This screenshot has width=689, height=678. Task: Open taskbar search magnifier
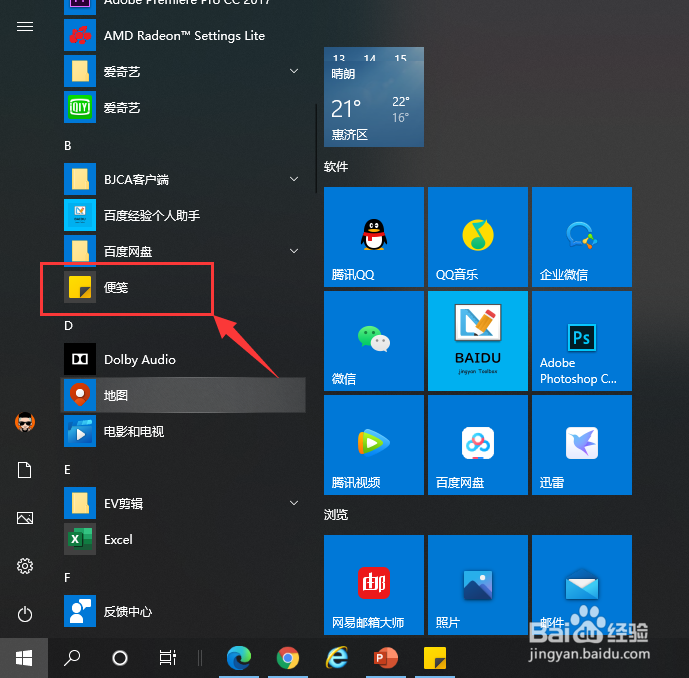(x=72, y=658)
